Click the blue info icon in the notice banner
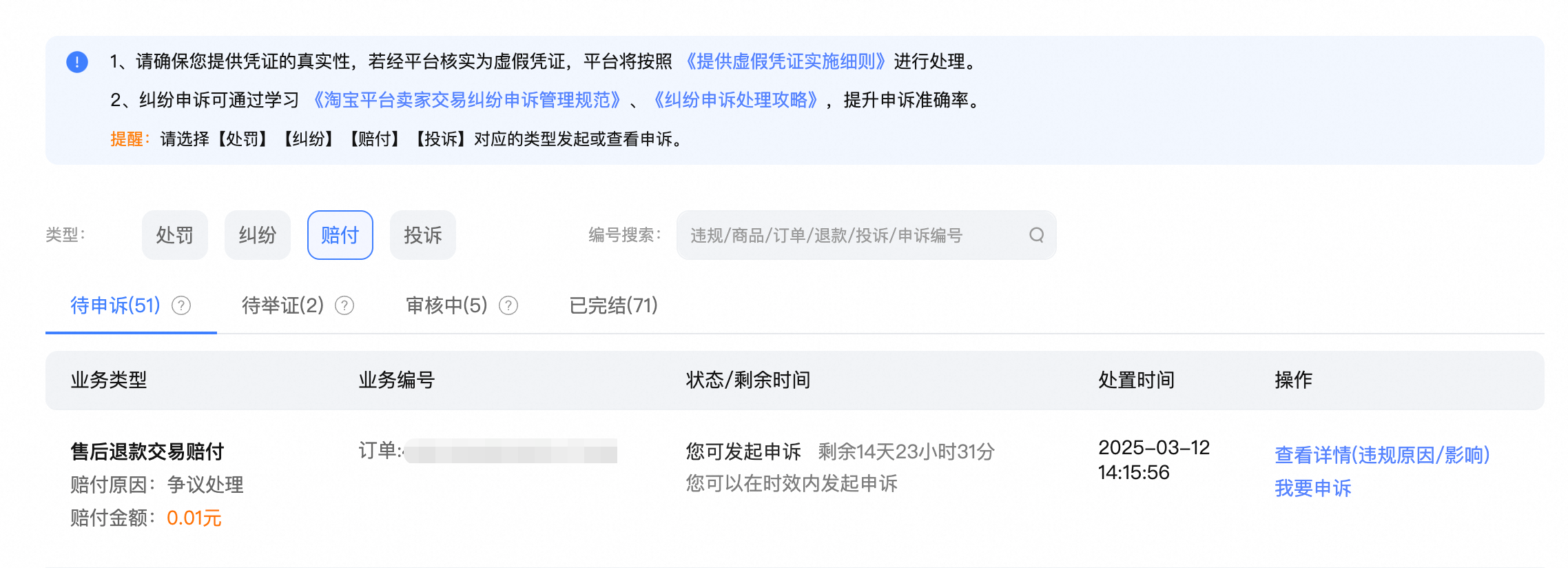The height and width of the screenshot is (568, 1568). (x=78, y=62)
